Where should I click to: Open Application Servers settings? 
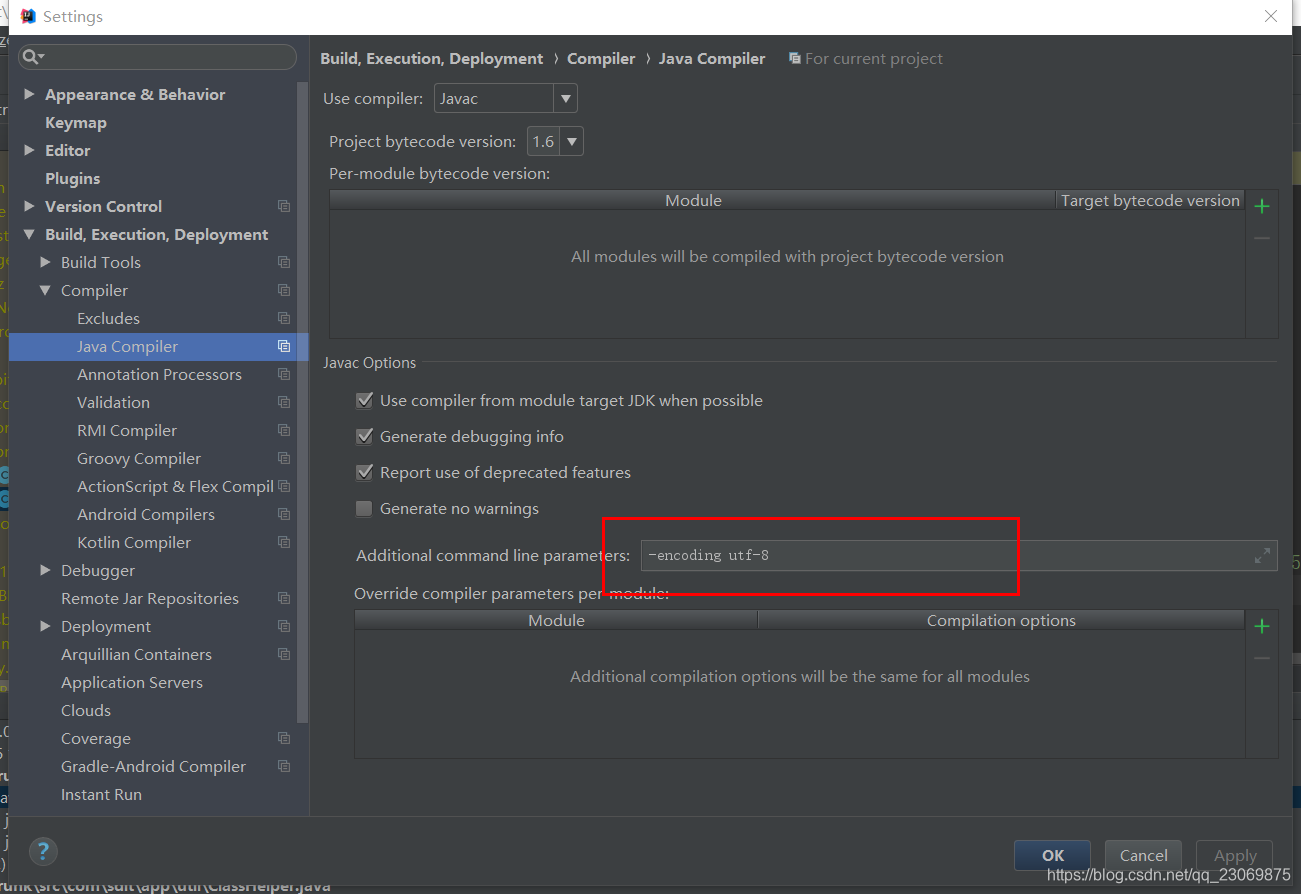pyautogui.click(x=132, y=682)
